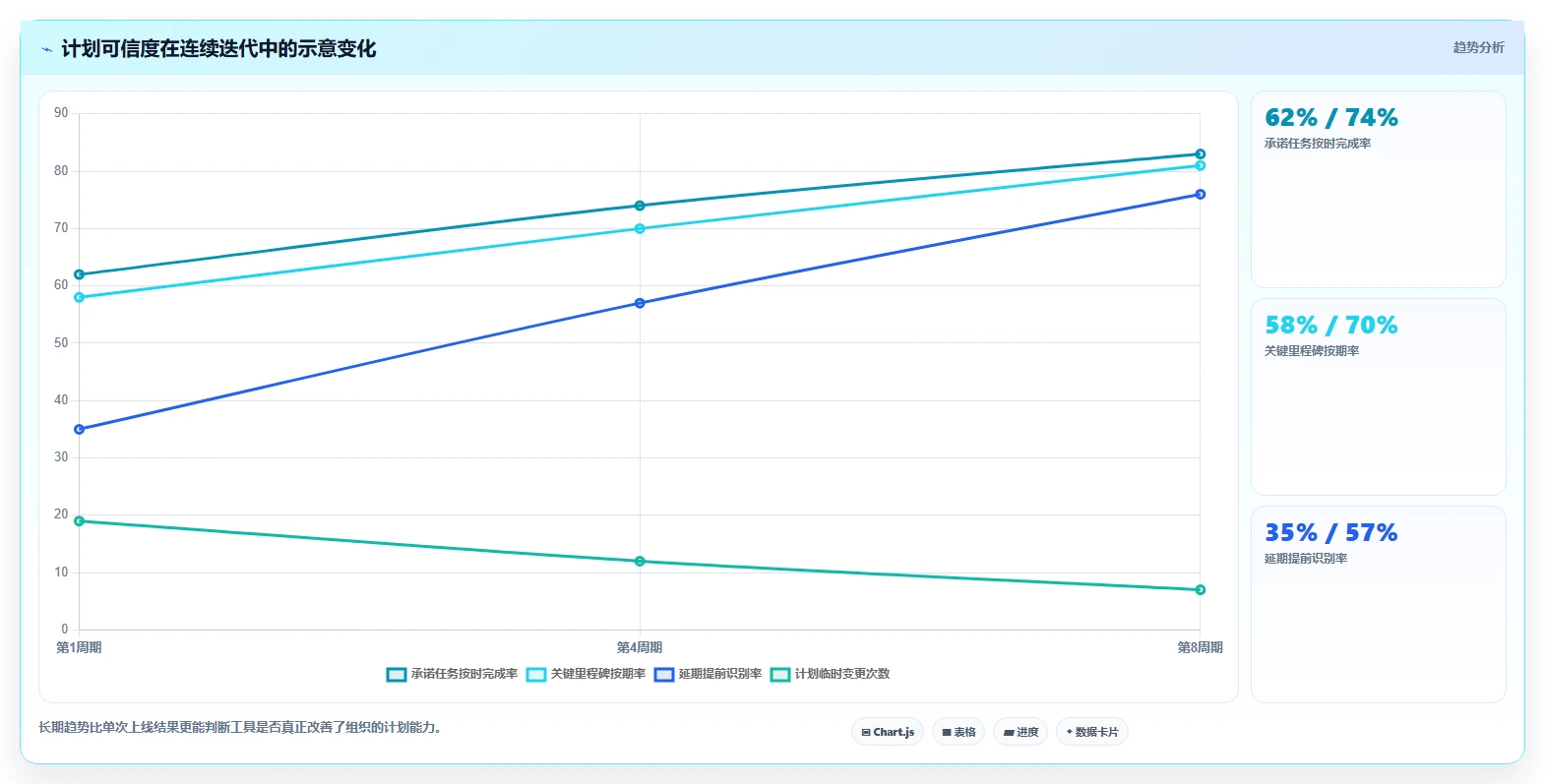Viewport: 1545px width, 784px height.
Task: Click the 计划临时变更次数 data point at 第4周期
Action: click(x=640, y=562)
